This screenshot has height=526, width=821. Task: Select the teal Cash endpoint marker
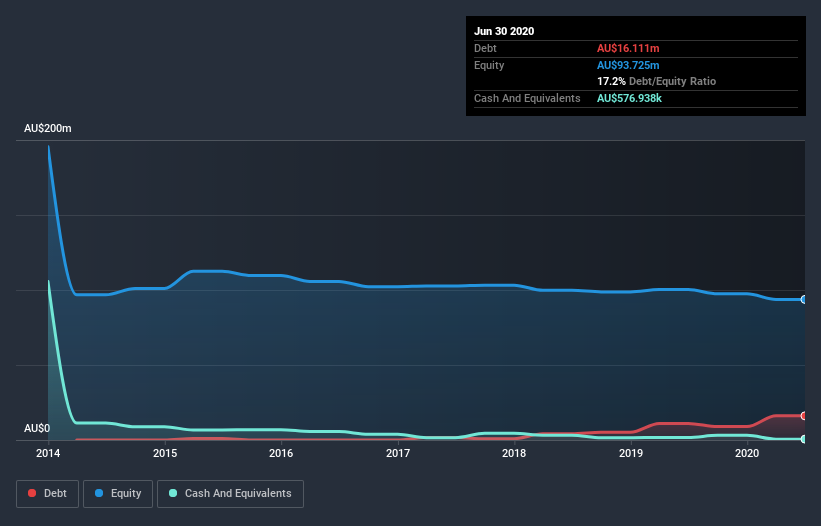coord(804,439)
